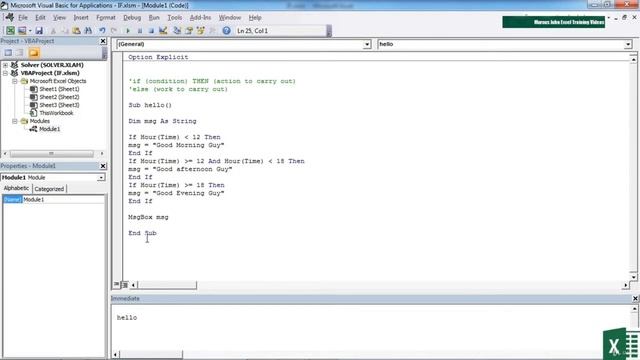Click the View Object icon in Project pane
640x360 pixels.
click(20, 53)
